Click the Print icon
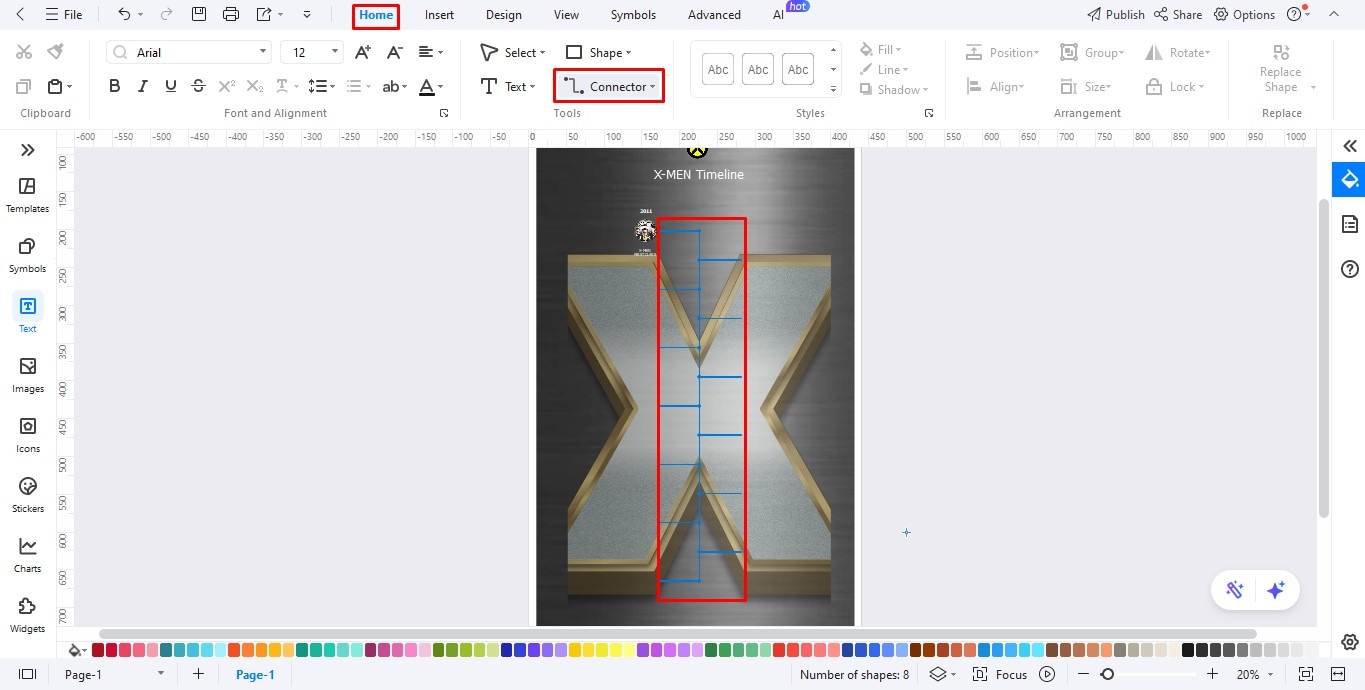Image resolution: width=1365 pixels, height=690 pixels. tap(231, 15)
